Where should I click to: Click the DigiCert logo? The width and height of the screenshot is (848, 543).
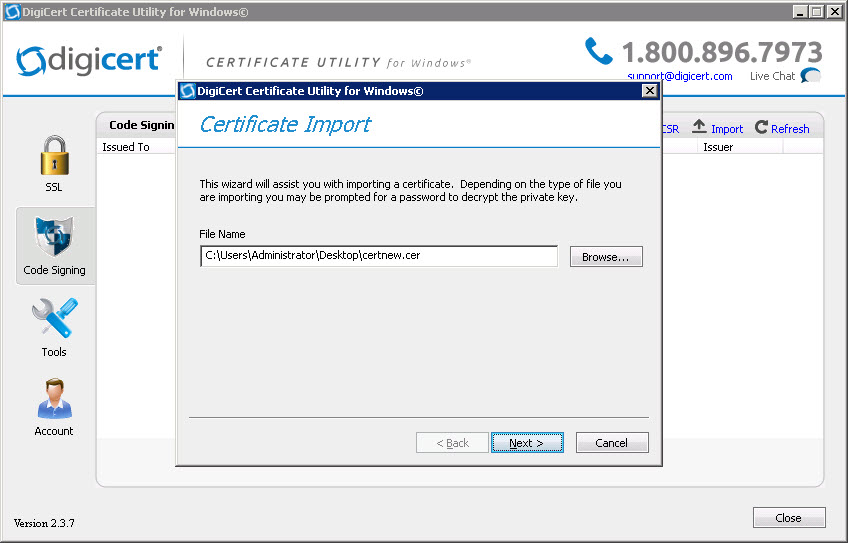click(x=88, y=59)
